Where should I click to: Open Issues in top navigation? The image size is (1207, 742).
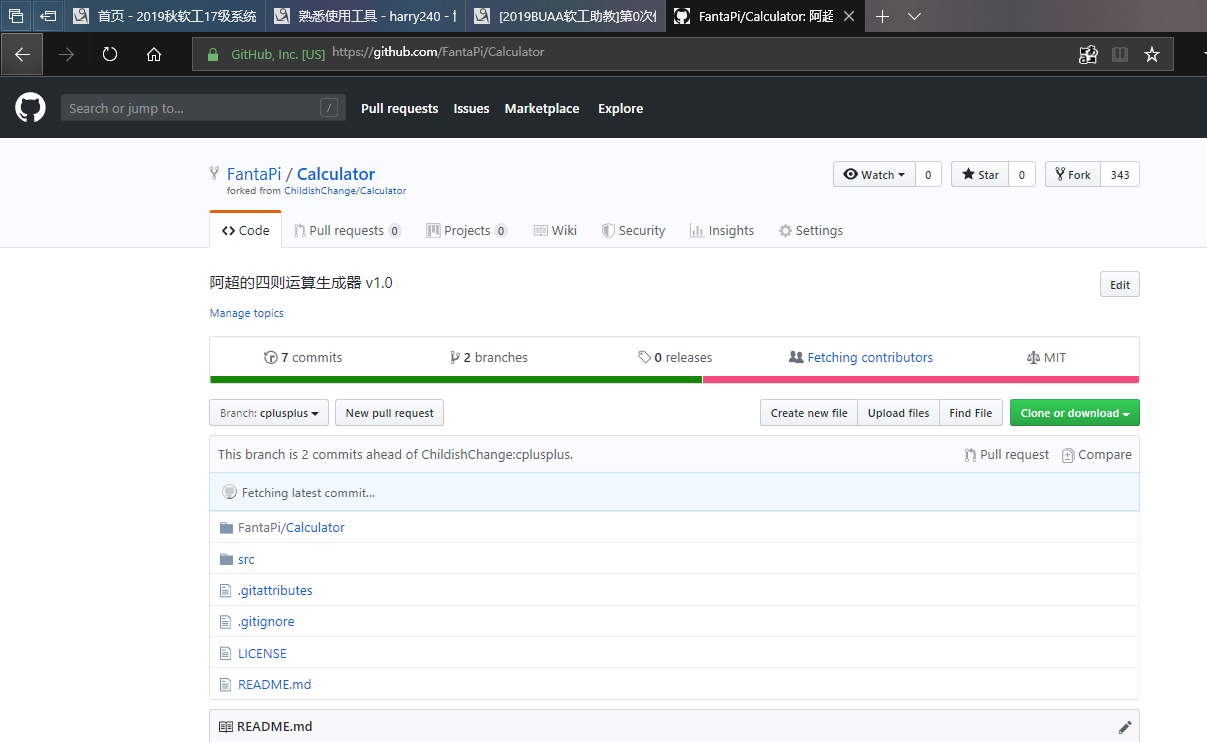tap(471, 108)
